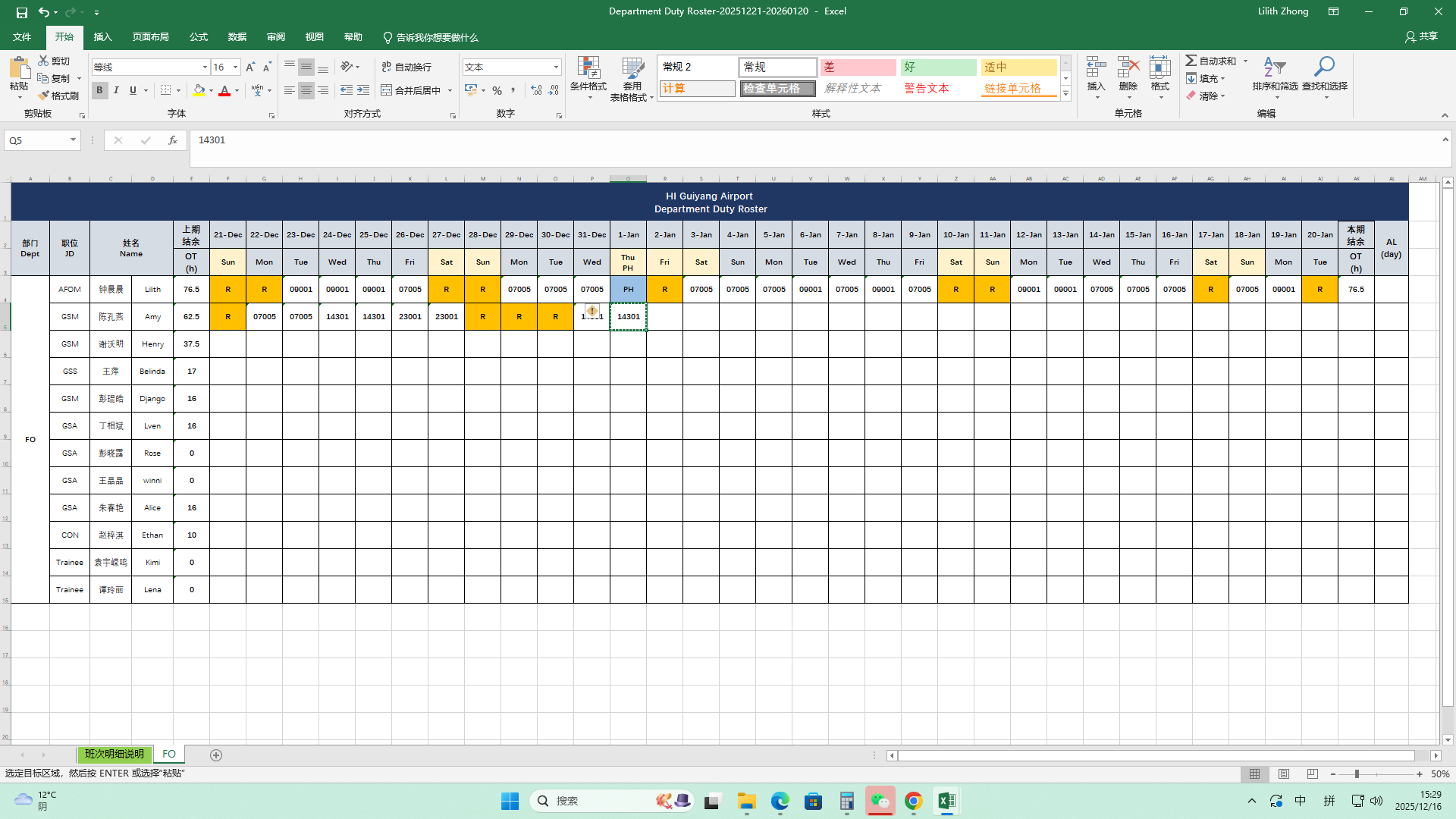This screenshot has height=819, width=1456.
Task: Click the Insert Function fx icon
Action: pos(173,140)
